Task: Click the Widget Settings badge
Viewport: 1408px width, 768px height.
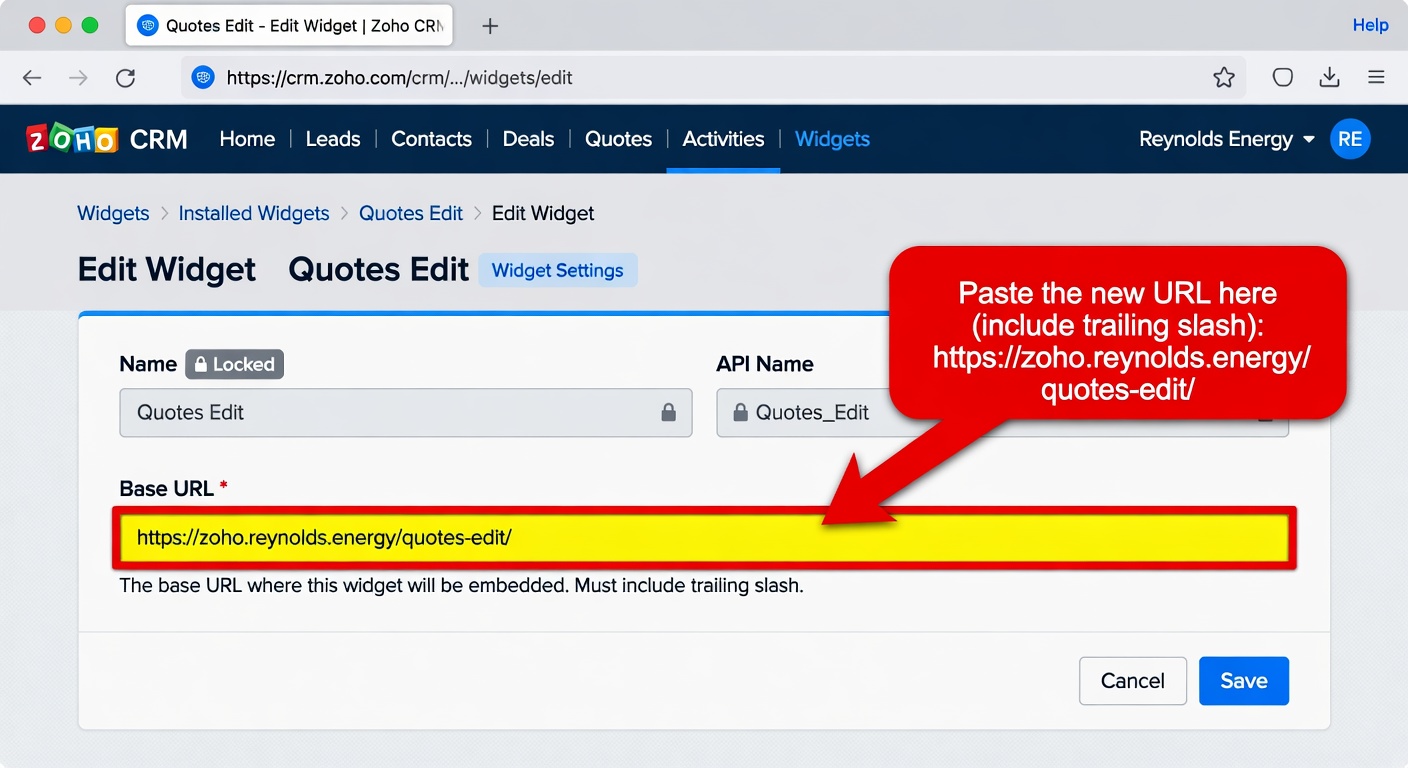Action: (x=558, y=270)
